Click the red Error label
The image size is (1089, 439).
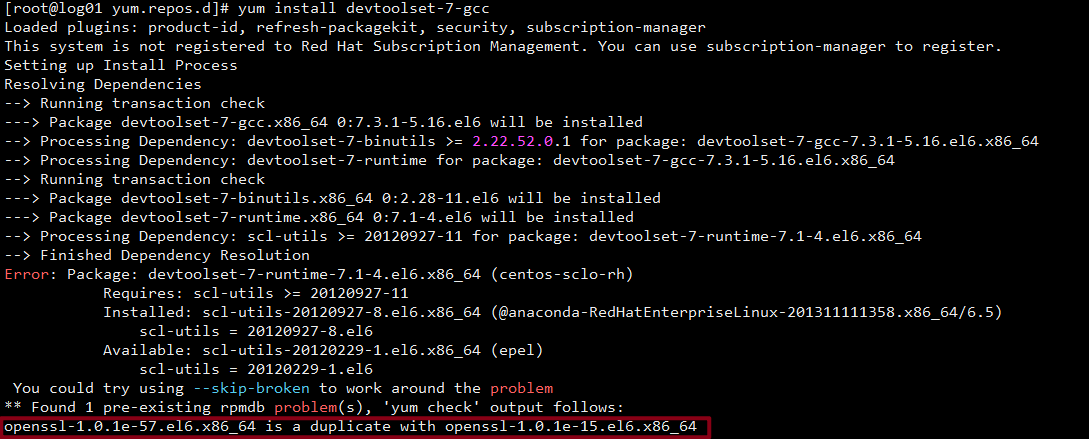[x=27, y=274]
